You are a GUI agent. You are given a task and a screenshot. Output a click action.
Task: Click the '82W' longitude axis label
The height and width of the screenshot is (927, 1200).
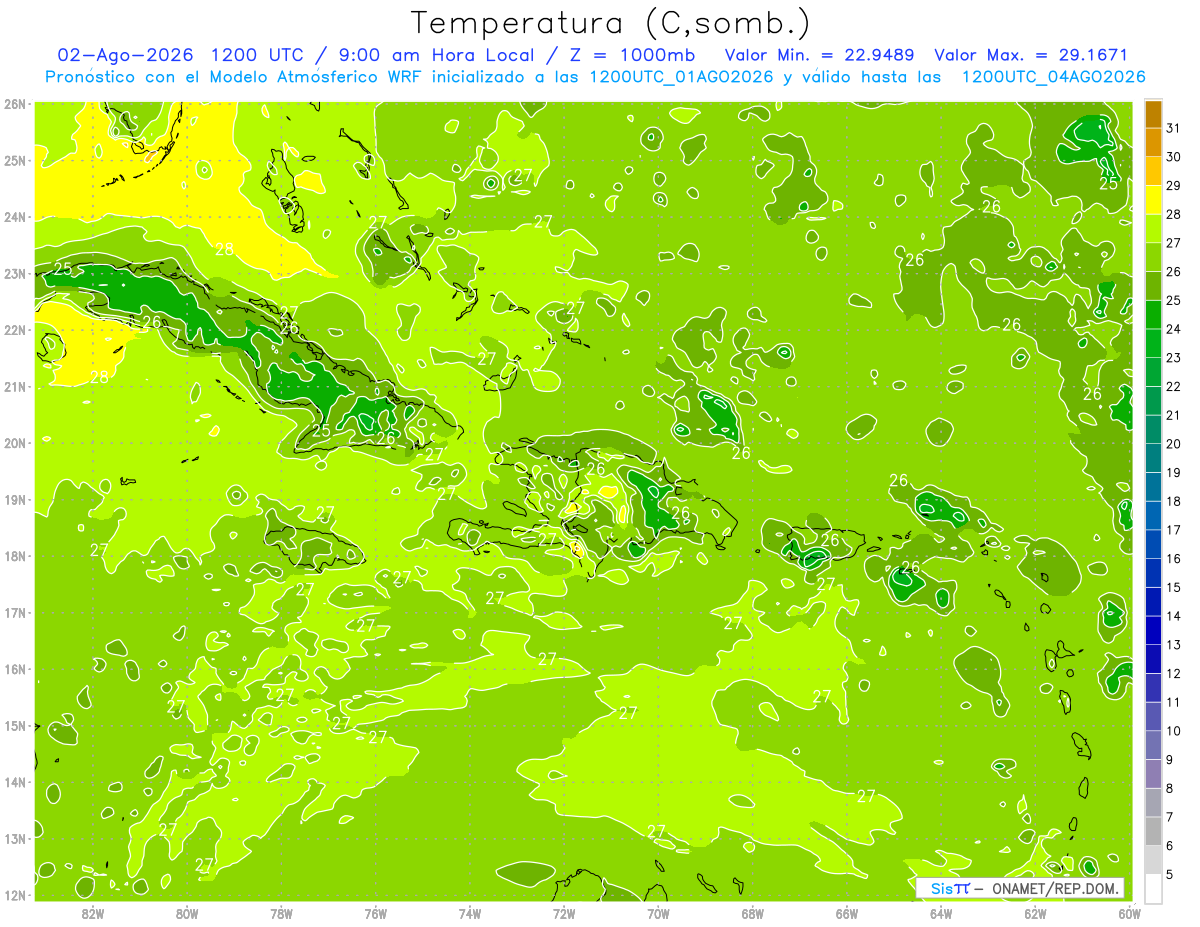pyautogui.click(x=93, y=913)
